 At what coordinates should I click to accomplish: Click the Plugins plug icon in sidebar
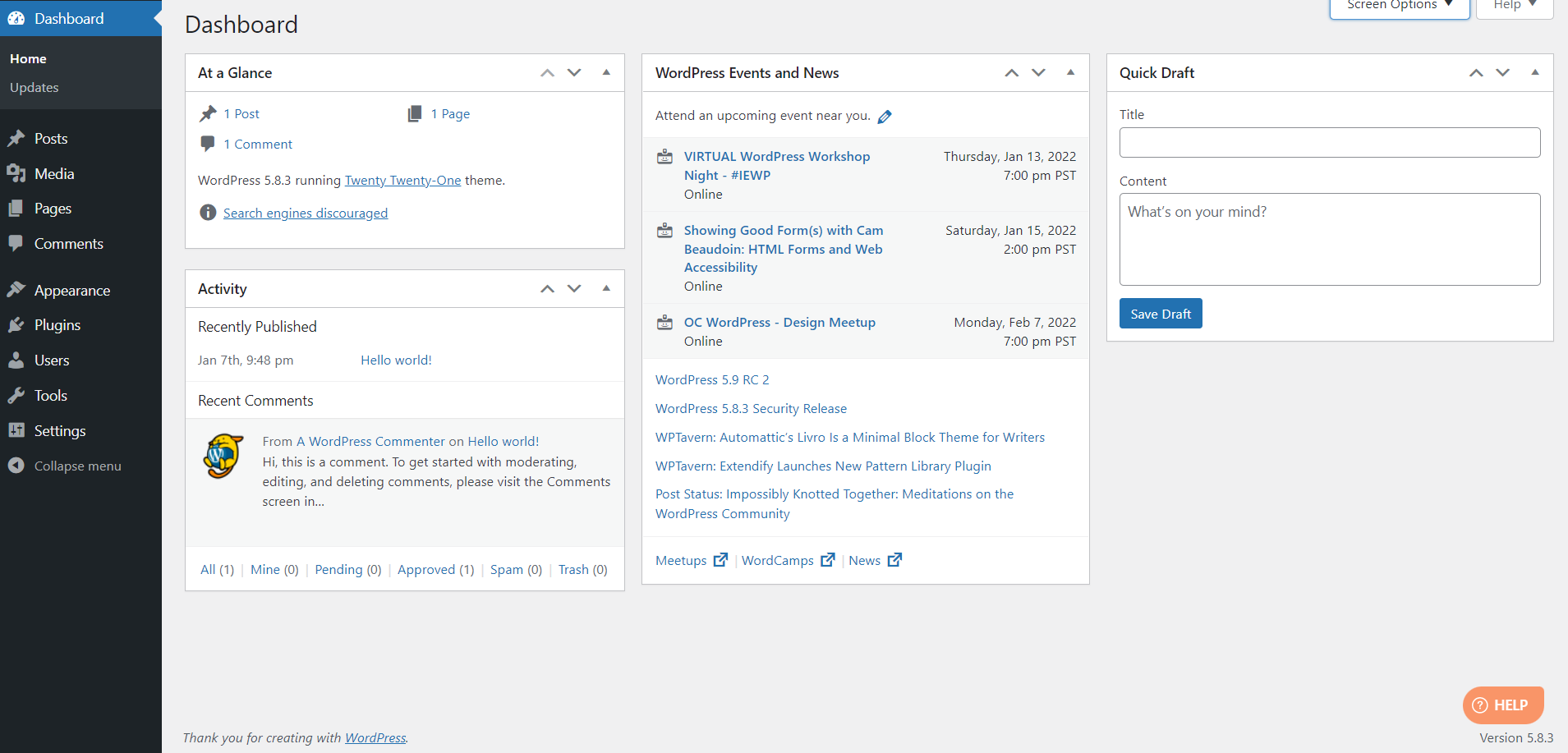pos(16,325)
